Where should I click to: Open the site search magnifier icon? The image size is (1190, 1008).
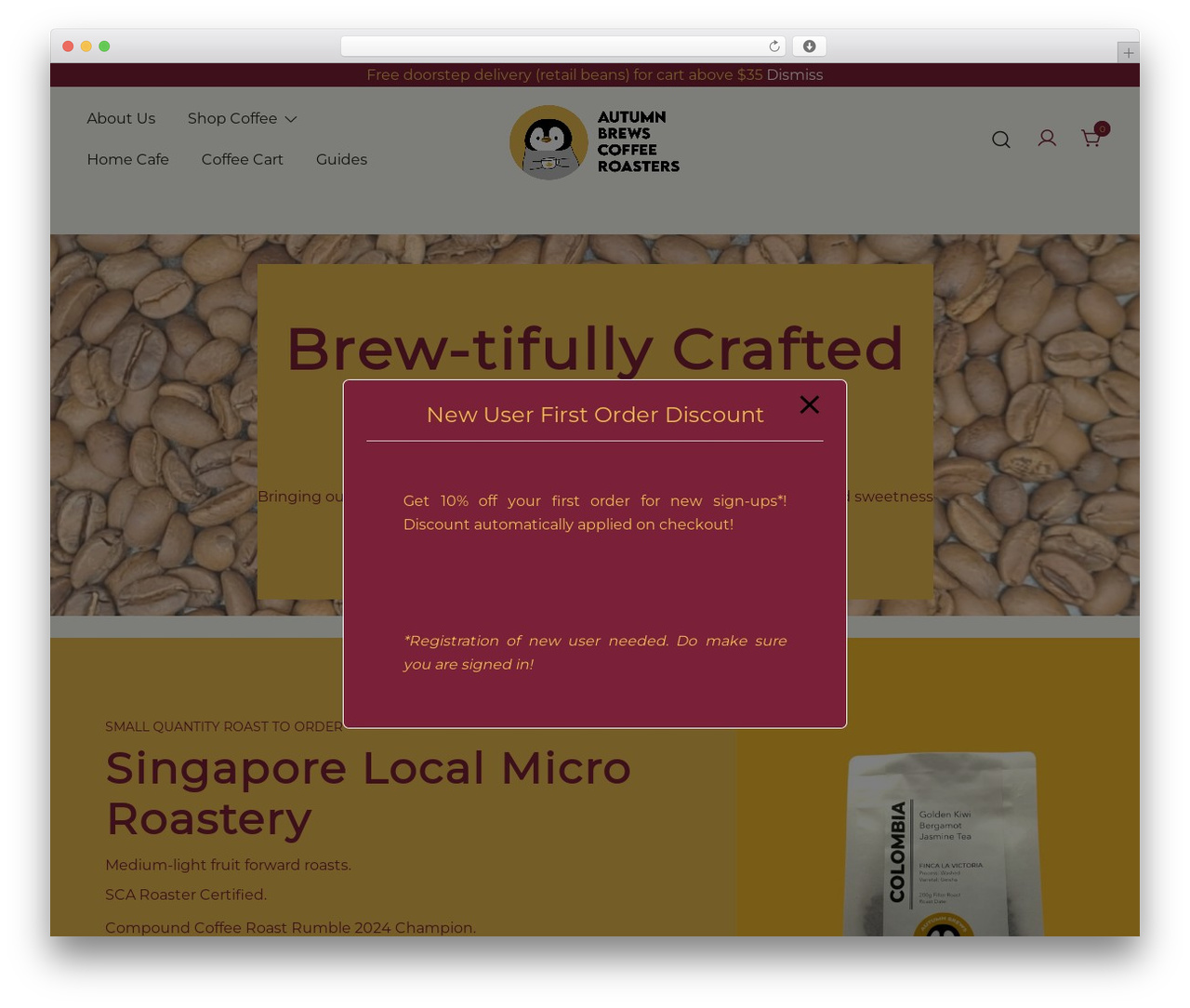pos(1000,139)
